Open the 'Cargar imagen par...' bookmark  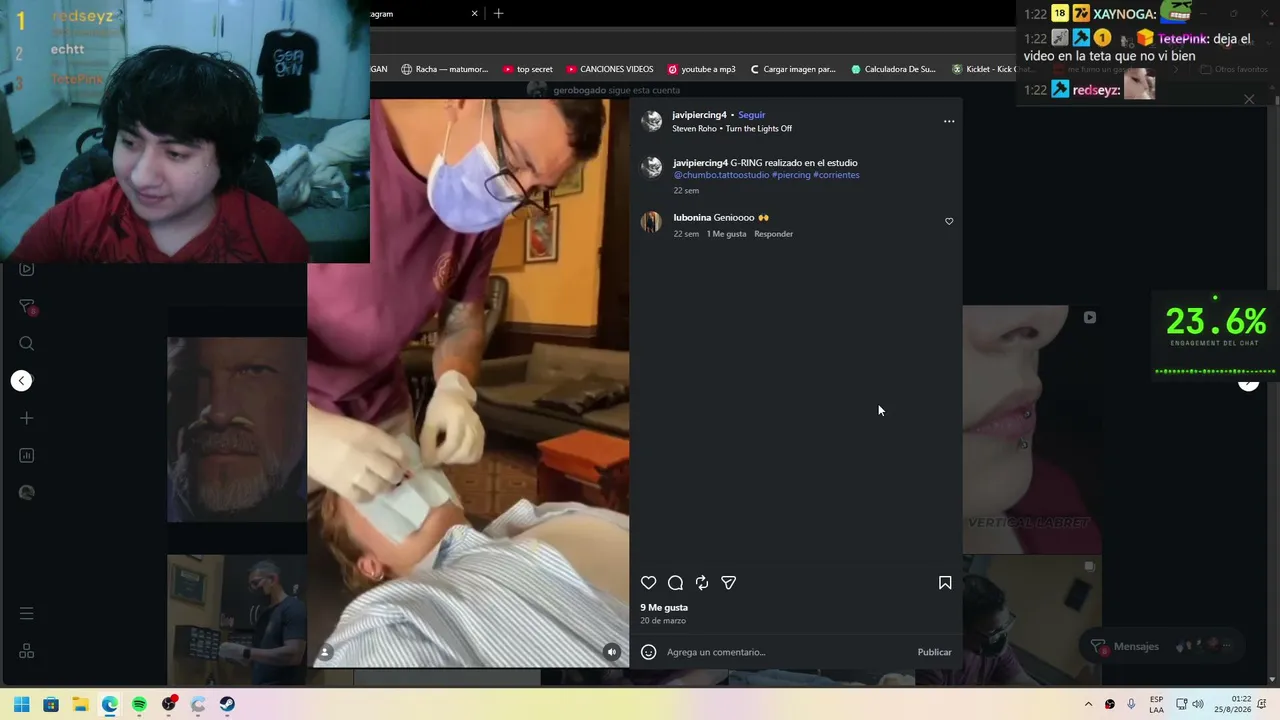(792, 69)
